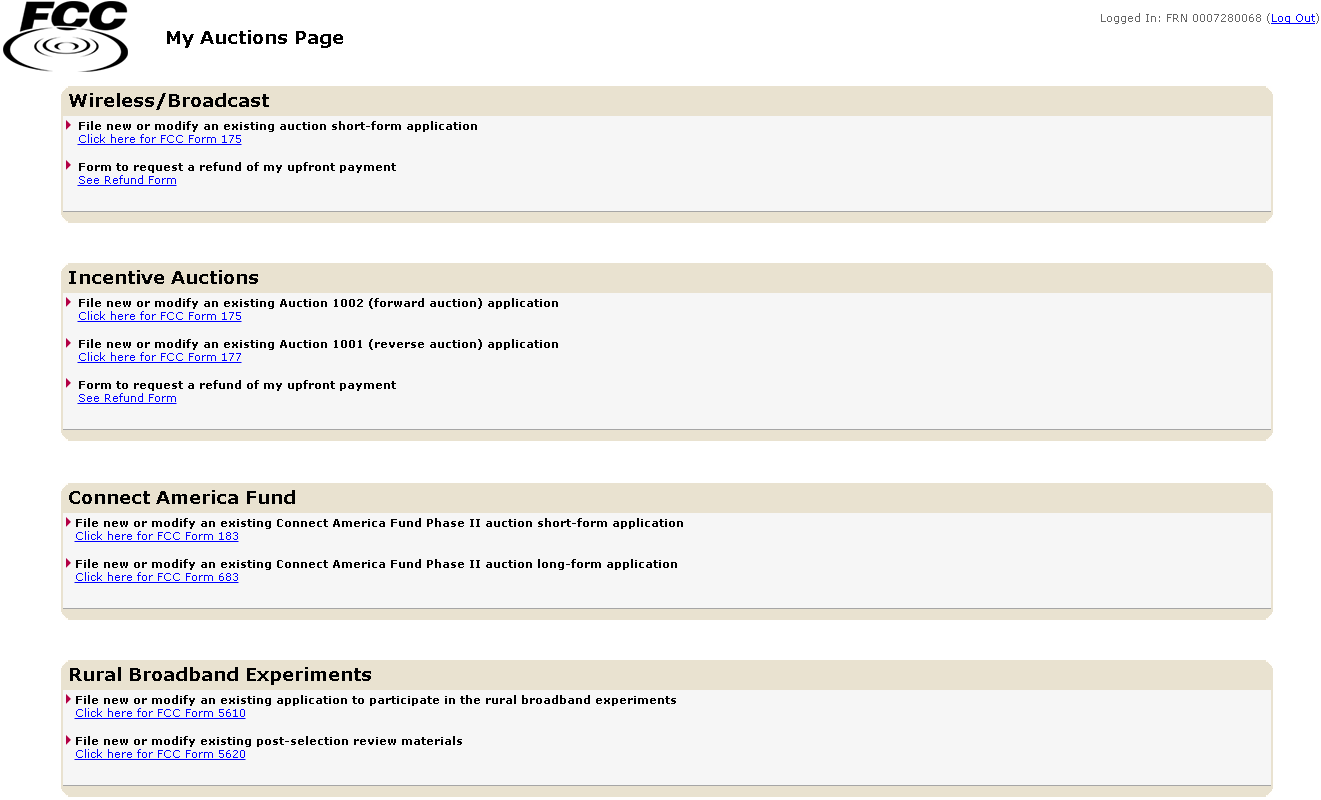Click the Connect America Fund heading
This screenshot has height=800, width=1321.
coord(182,498)
